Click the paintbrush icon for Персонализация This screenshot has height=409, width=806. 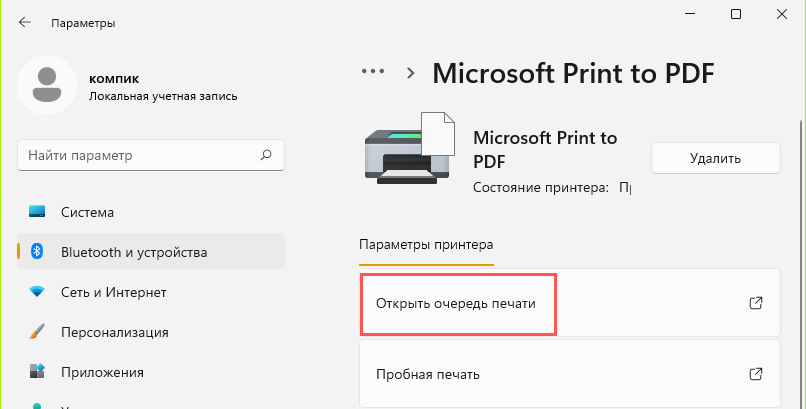click(38, 332)
